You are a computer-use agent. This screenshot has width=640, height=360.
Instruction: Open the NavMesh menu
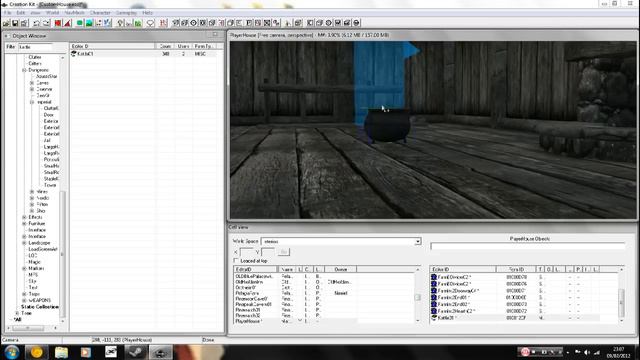pyautogui.click(x=75, y=13)
